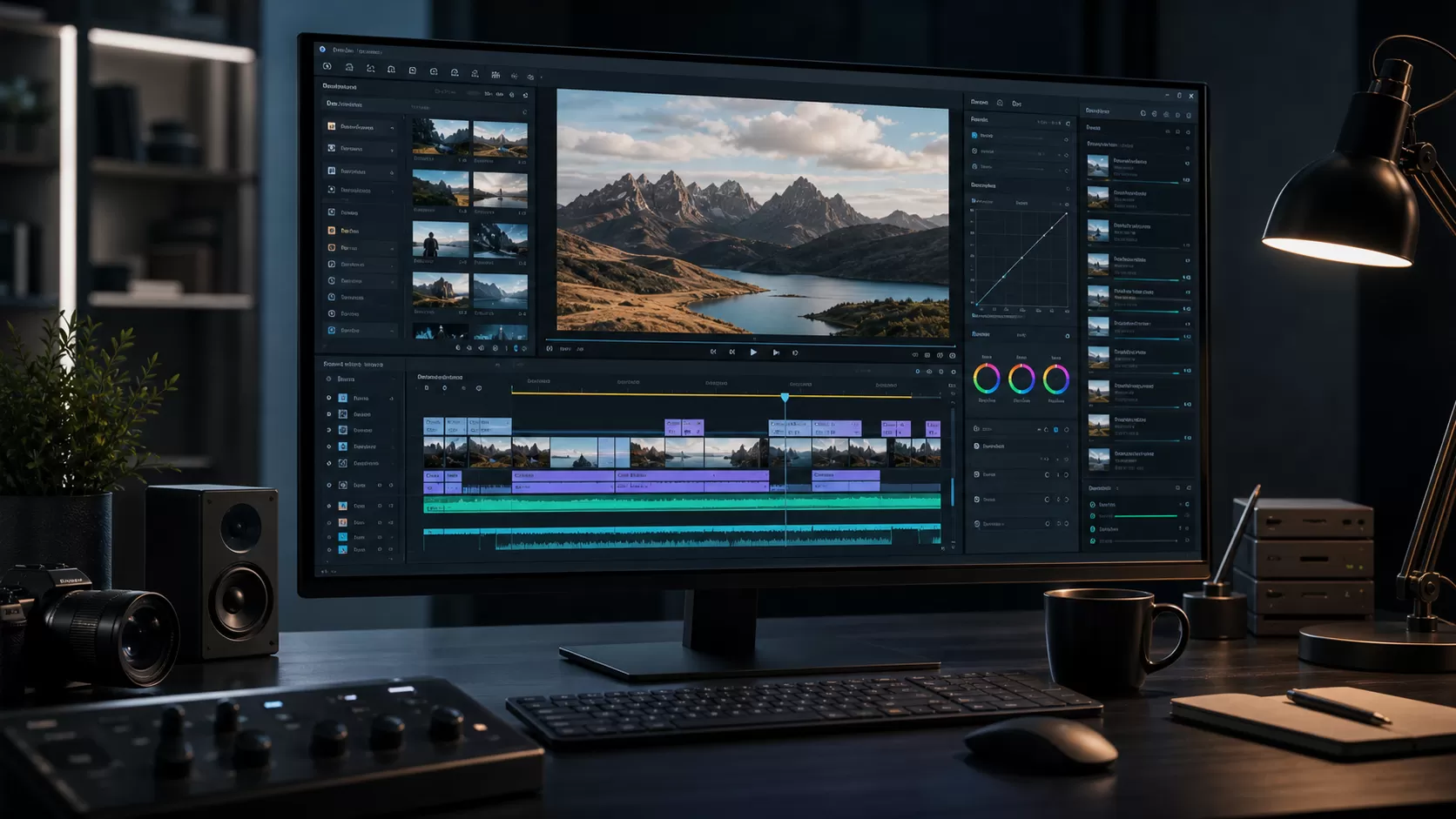The width and height of the screenshot is (1456, 819).
Task: Open the first tab of the inspector panel
Action: pyautogui.click(x=980, y=103)
